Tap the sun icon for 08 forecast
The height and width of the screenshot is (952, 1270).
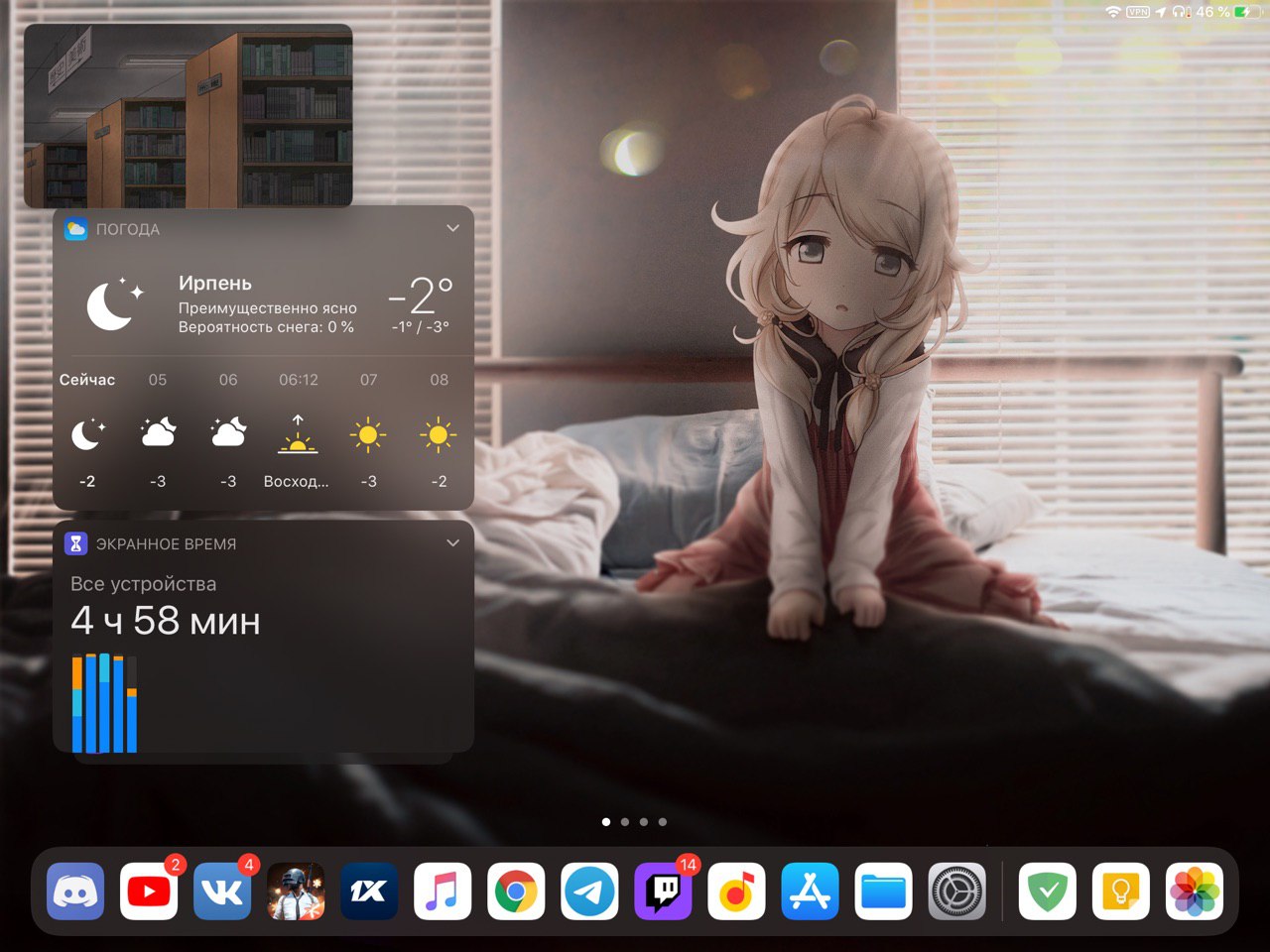439,434
